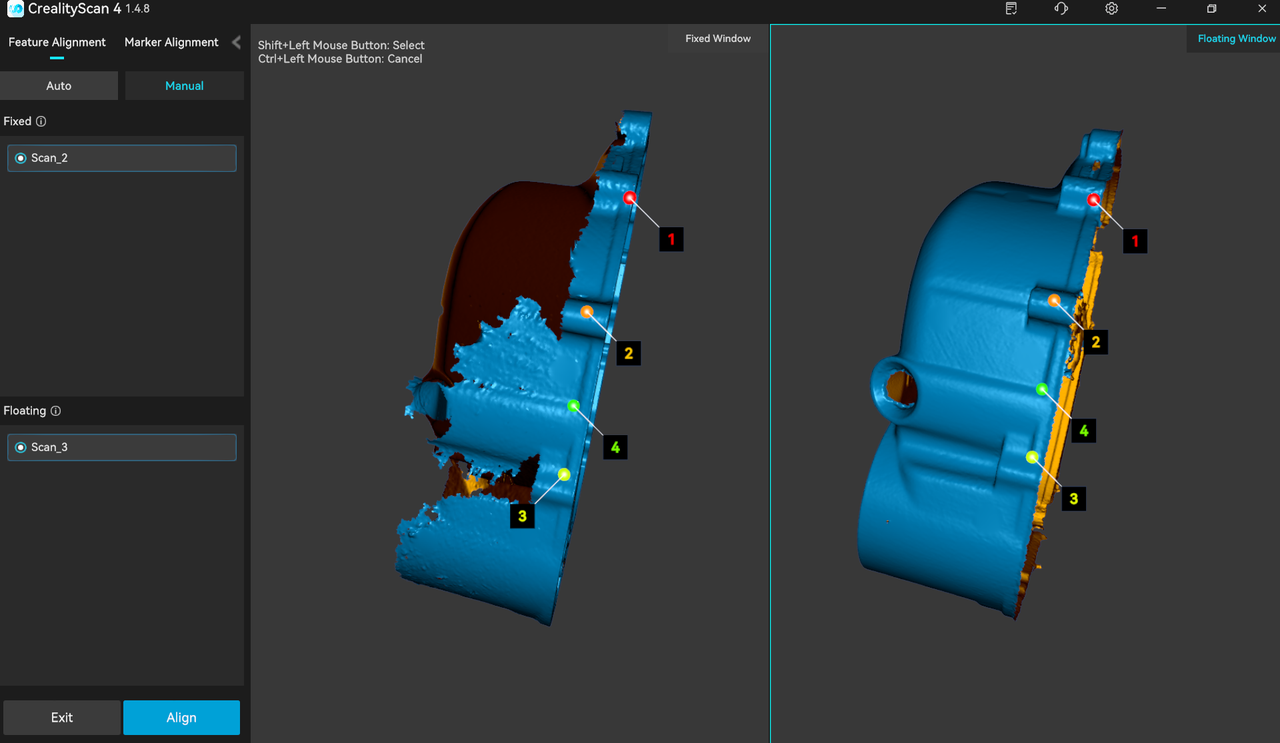The image size is (1280, 743).
Task: Select the Scan_3 radio button
Action: (21, 447)
